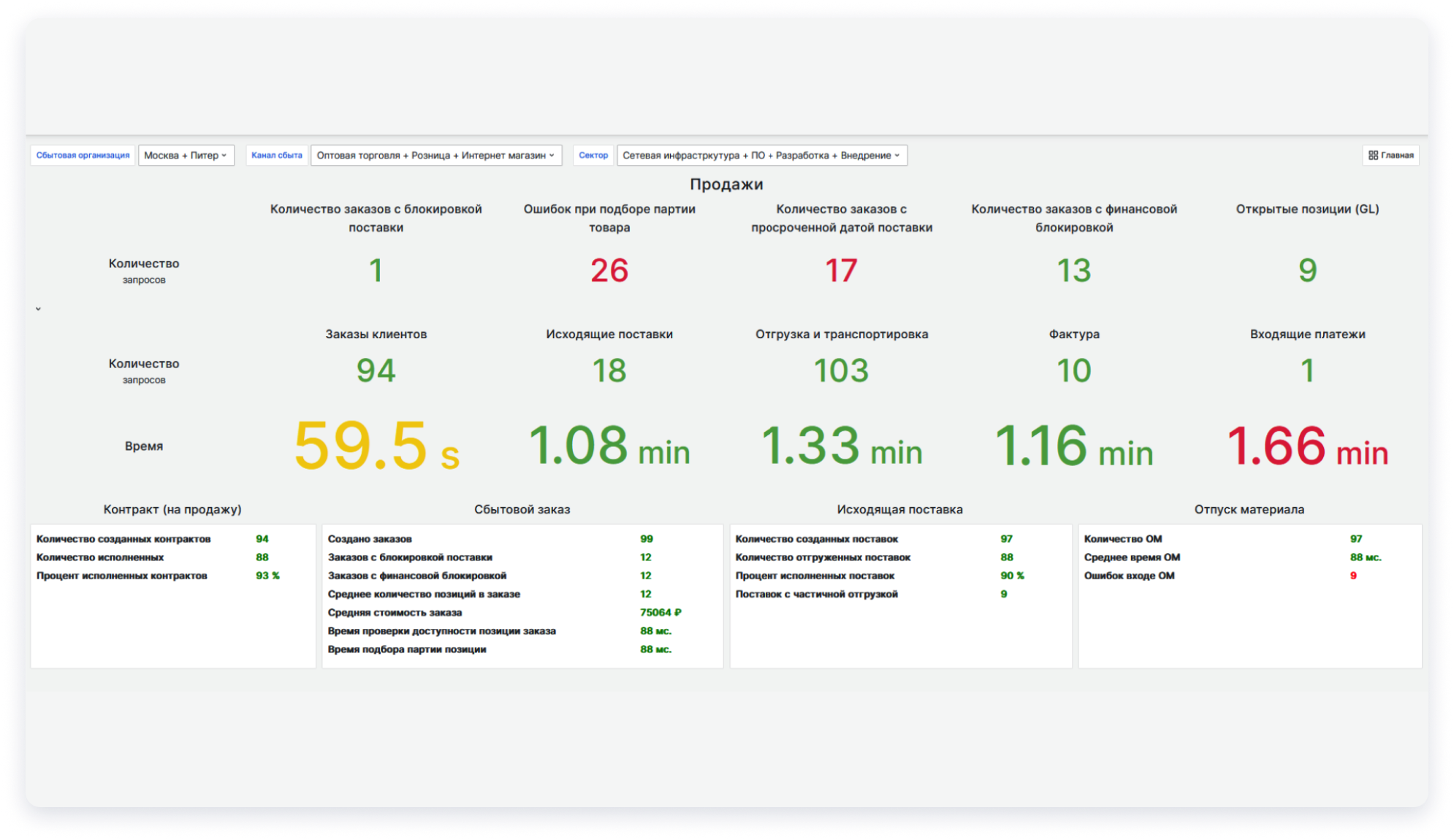Click the 1.33 min time value
Viewport: 1454px width, 840px height.
842,445
